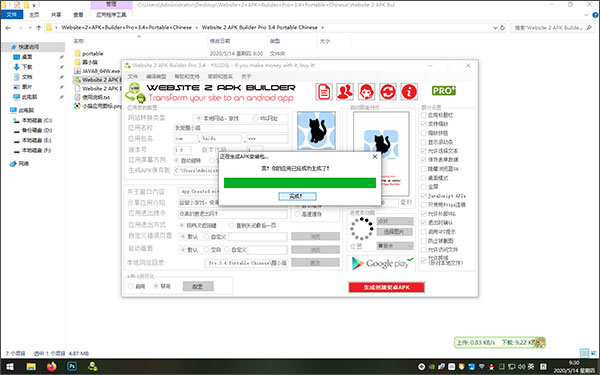Click the green APK build progress bar
This screenshot has width=600, height=375.
(300, 183)
